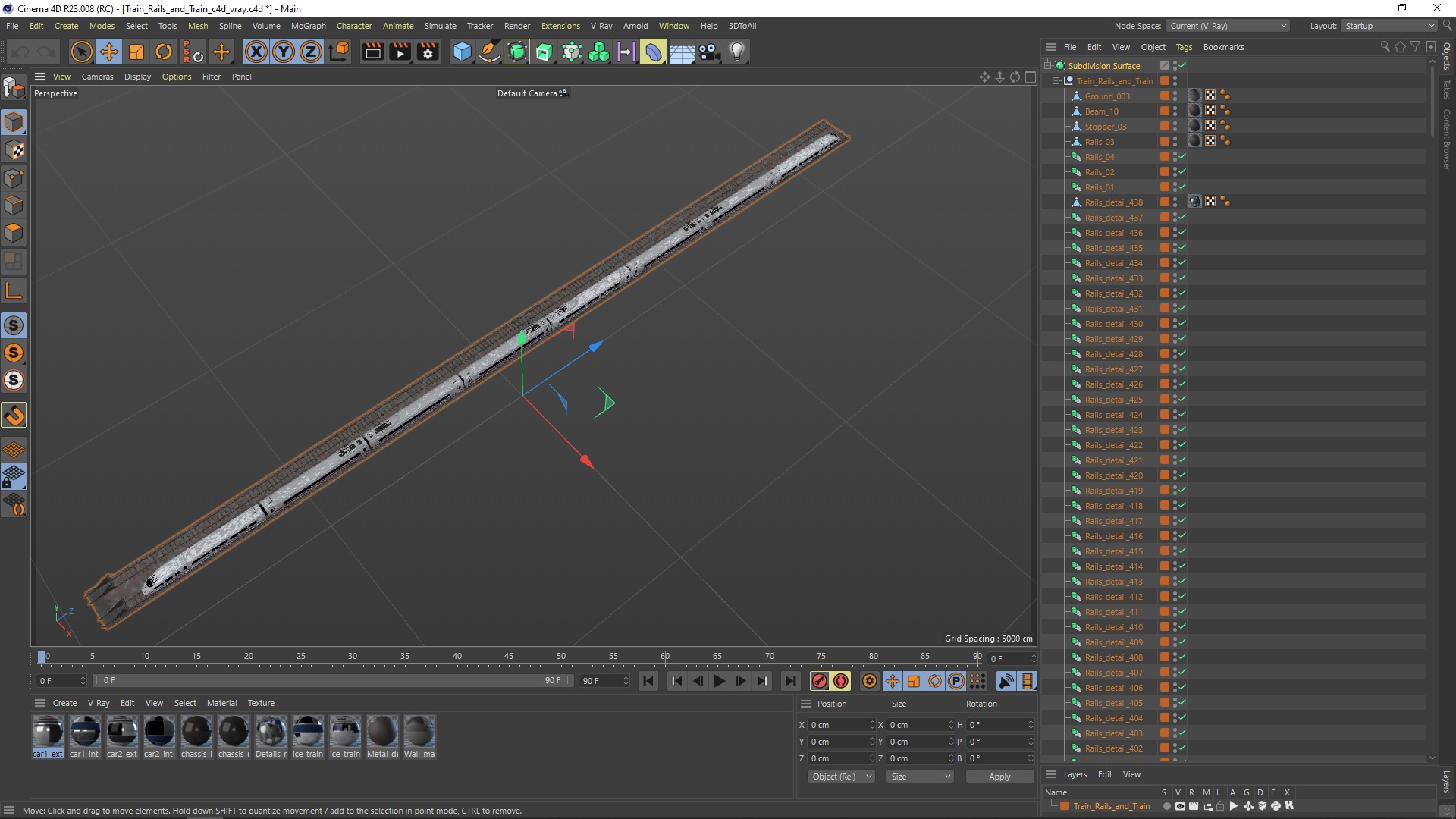This screenshot has height=819, width=1456.
Task: Click the X position input field
Action: click(x=842, y=725)
